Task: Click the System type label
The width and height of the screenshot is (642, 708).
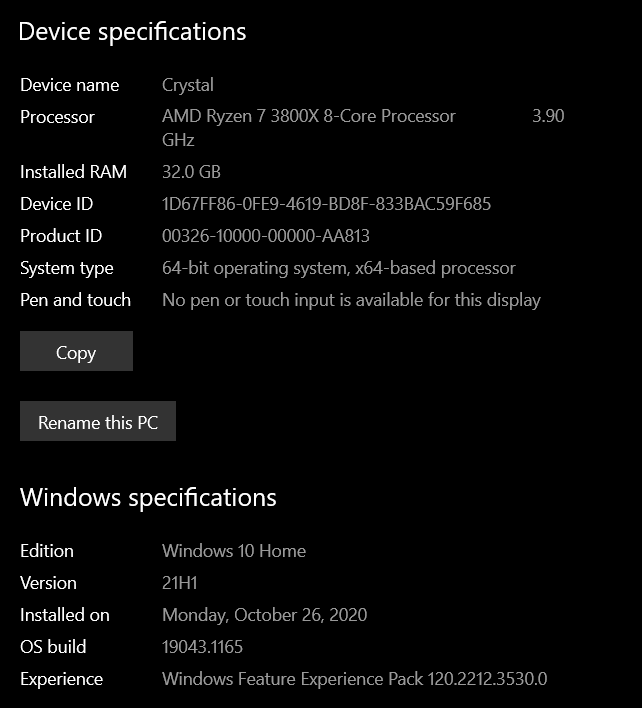Action: [x=67, y=268]
